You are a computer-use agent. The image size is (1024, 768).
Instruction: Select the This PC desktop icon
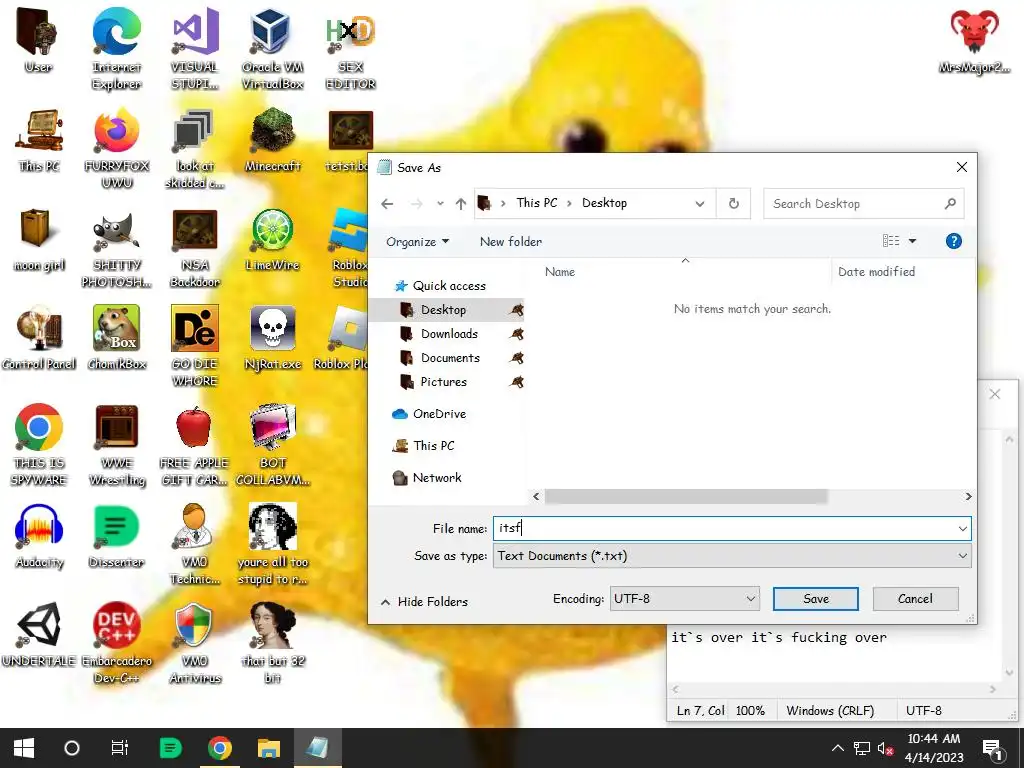point(39,140)
